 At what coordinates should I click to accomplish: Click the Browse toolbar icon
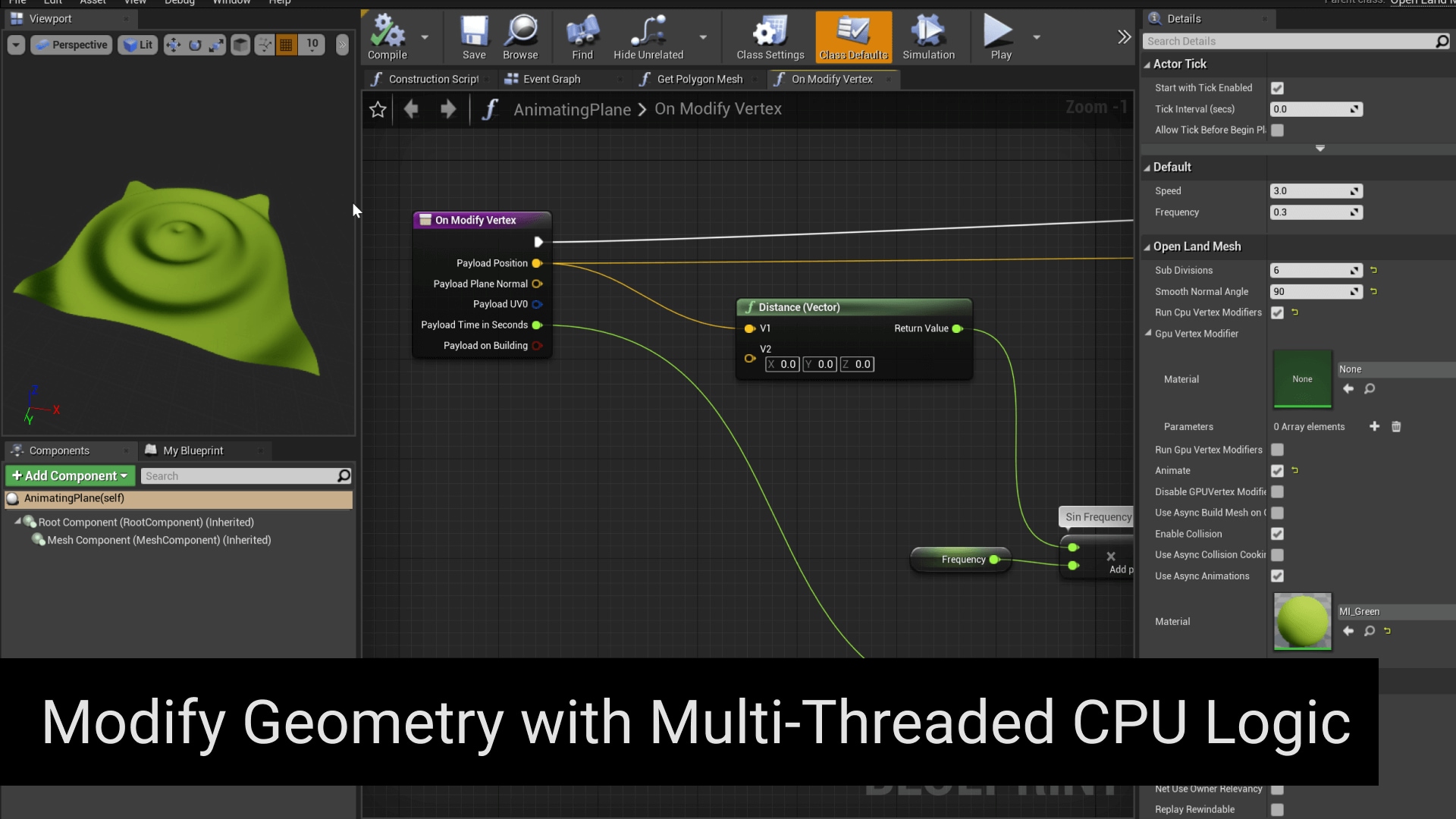tap(520, 36)
